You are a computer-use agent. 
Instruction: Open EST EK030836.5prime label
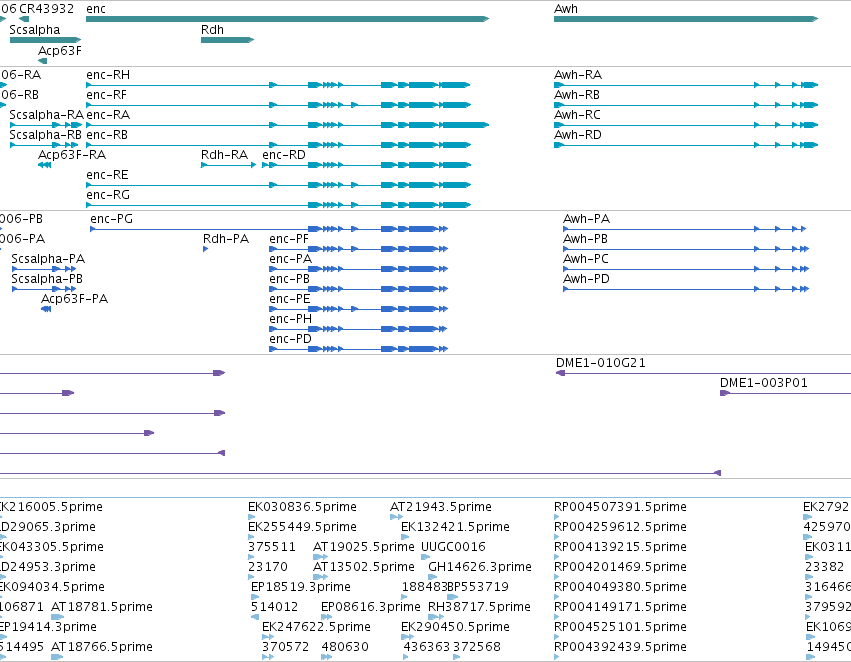(x=302, y=507)
